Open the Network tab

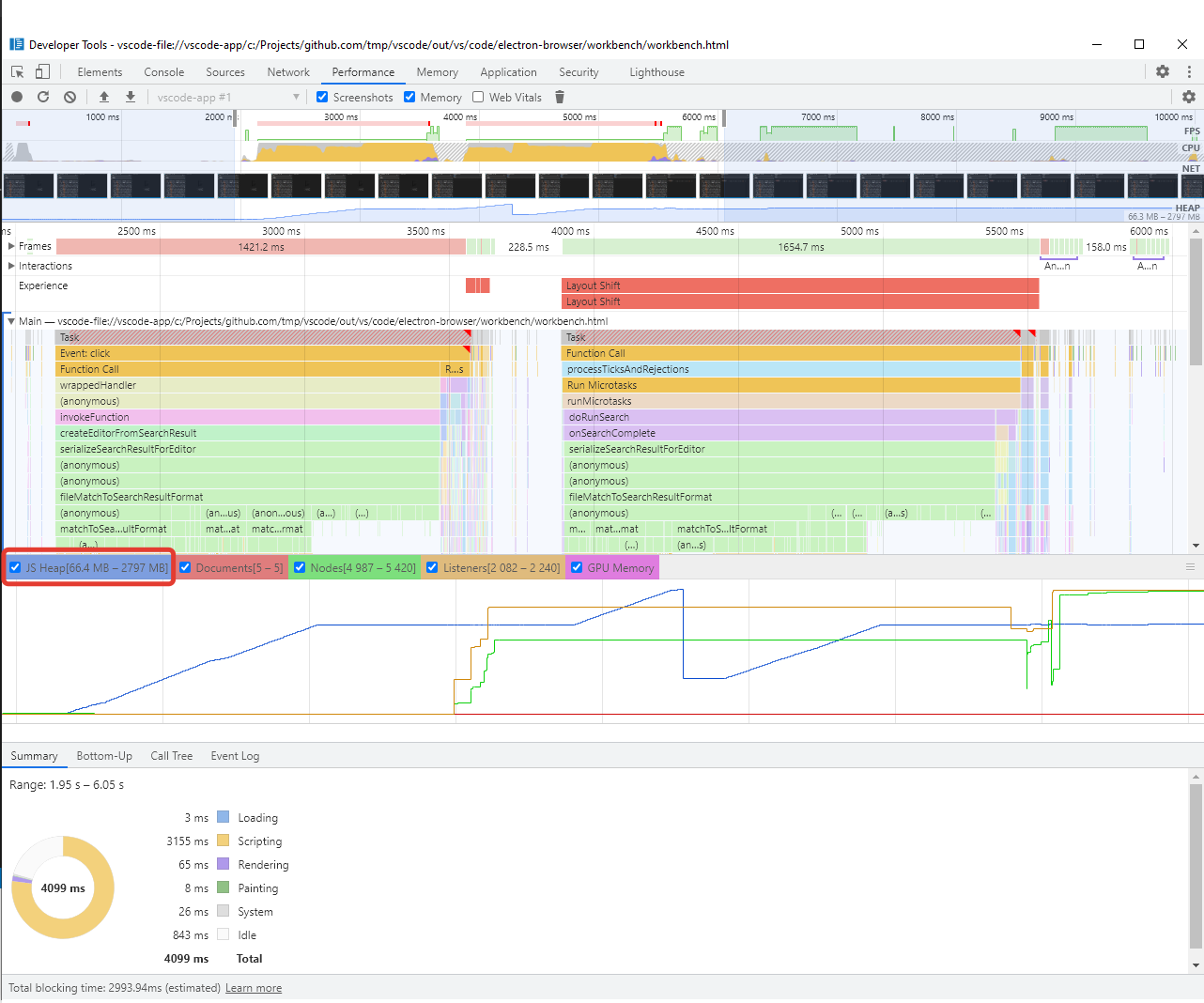click(x=288, y=72)
